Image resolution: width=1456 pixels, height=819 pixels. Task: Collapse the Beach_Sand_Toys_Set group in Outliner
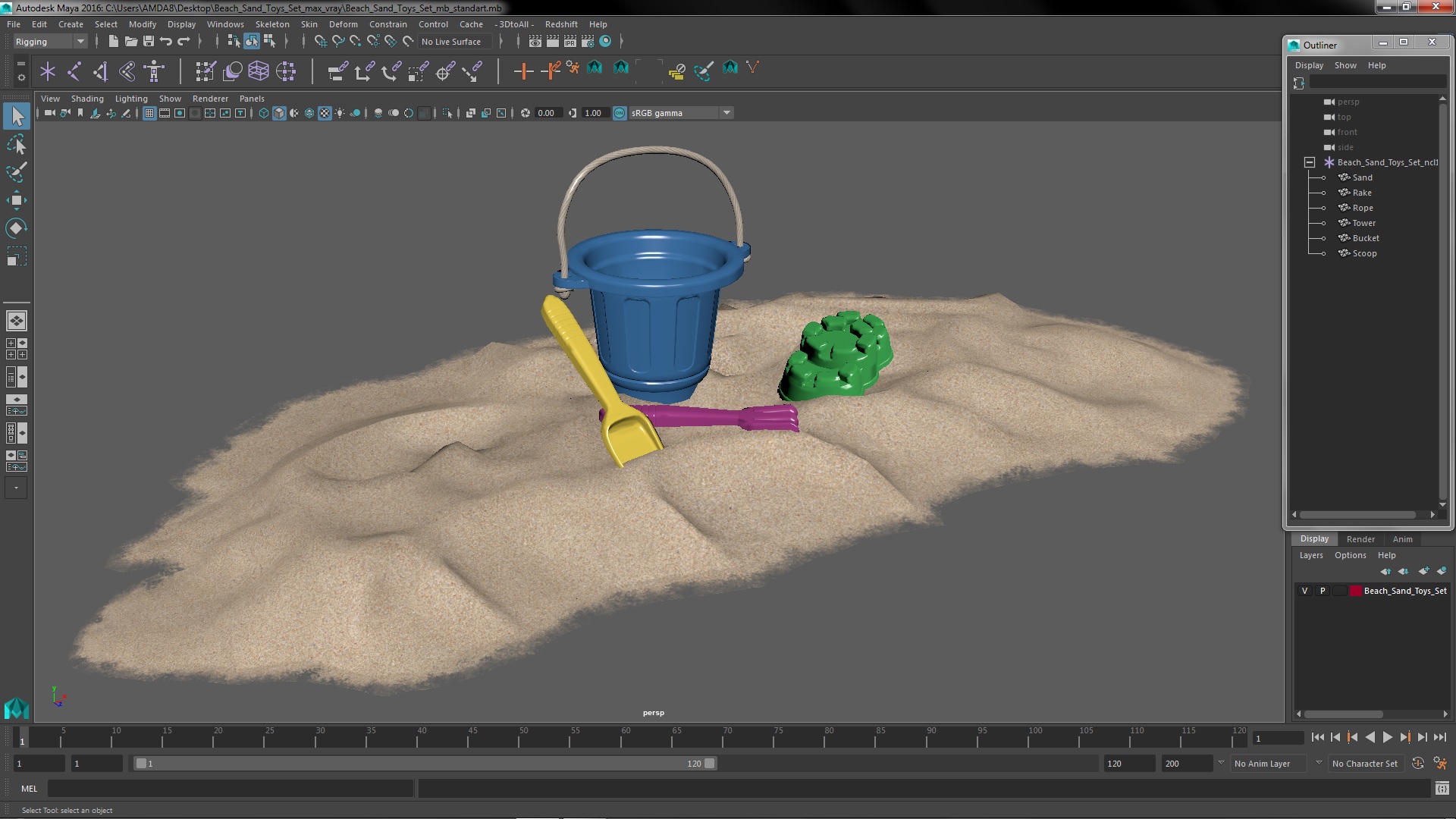pos(1310,162)
